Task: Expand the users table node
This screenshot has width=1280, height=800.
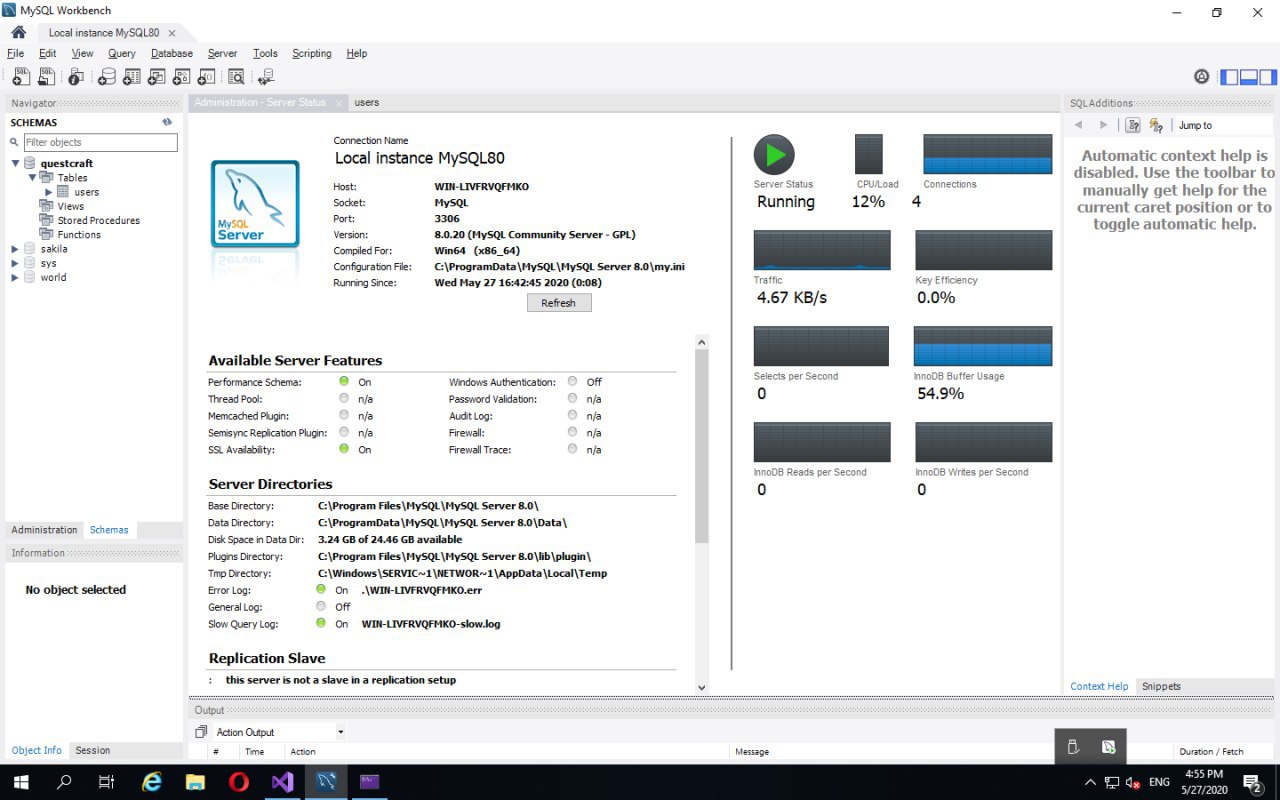Action: (48, 192)
